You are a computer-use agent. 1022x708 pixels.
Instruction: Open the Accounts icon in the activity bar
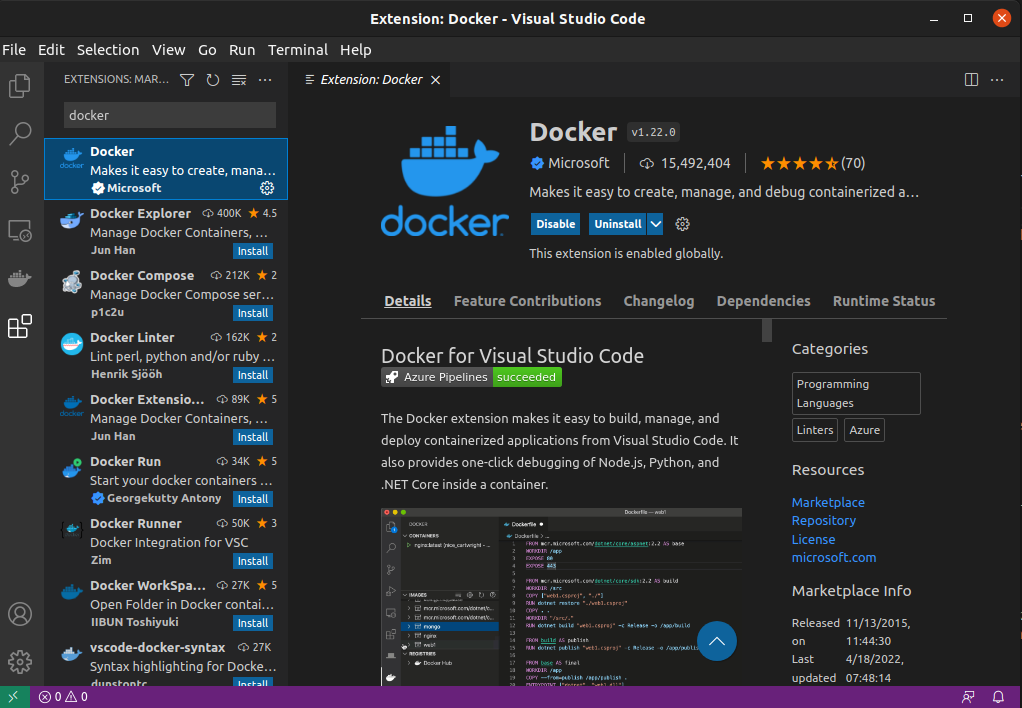(x=20, y=614)
